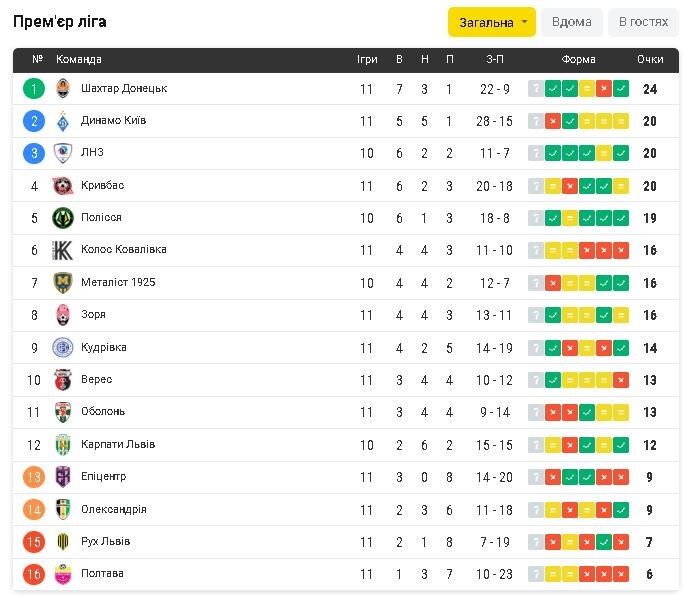Screen dimensions: 686x606
Task: Click the Zorya team emblem
Action: (x=63, y=315)
